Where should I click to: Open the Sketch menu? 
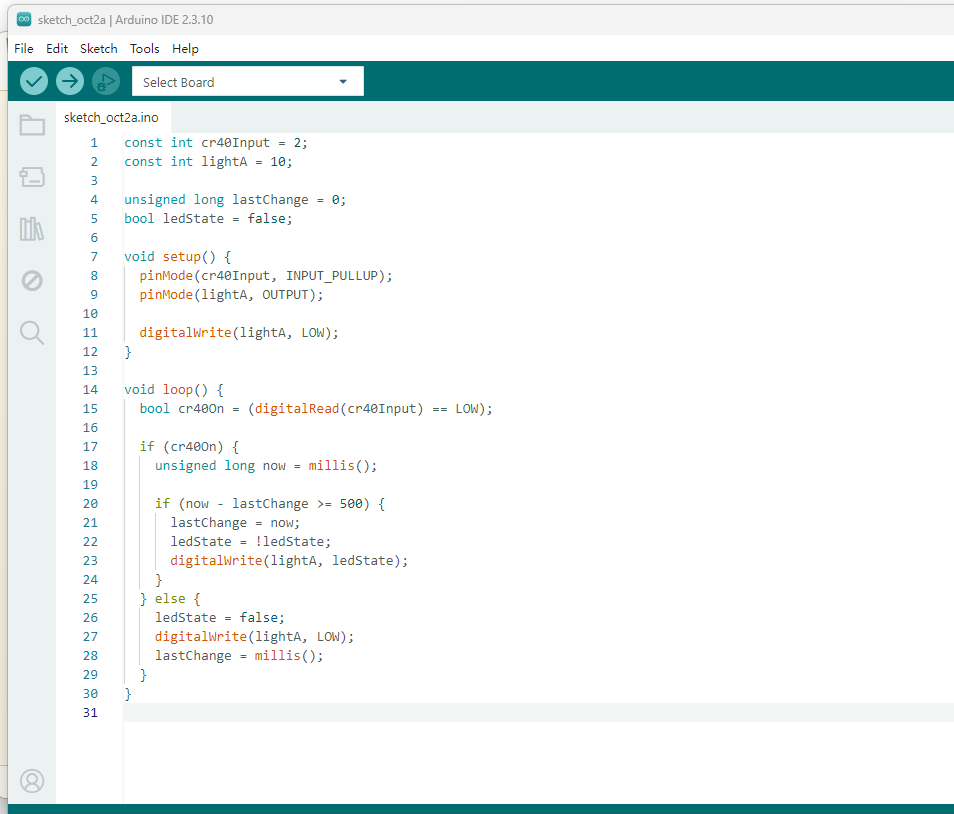99,49
